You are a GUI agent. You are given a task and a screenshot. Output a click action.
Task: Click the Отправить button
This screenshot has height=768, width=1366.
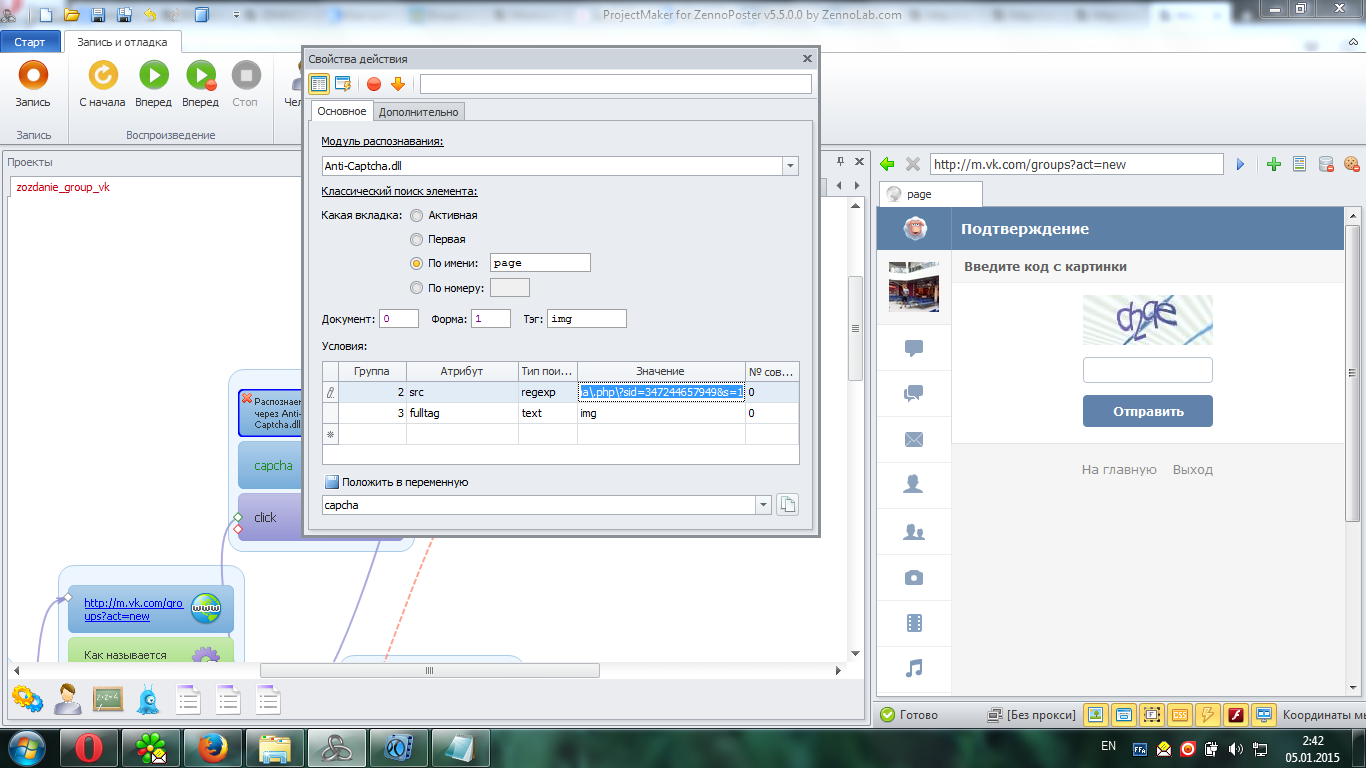(1148, 411)
